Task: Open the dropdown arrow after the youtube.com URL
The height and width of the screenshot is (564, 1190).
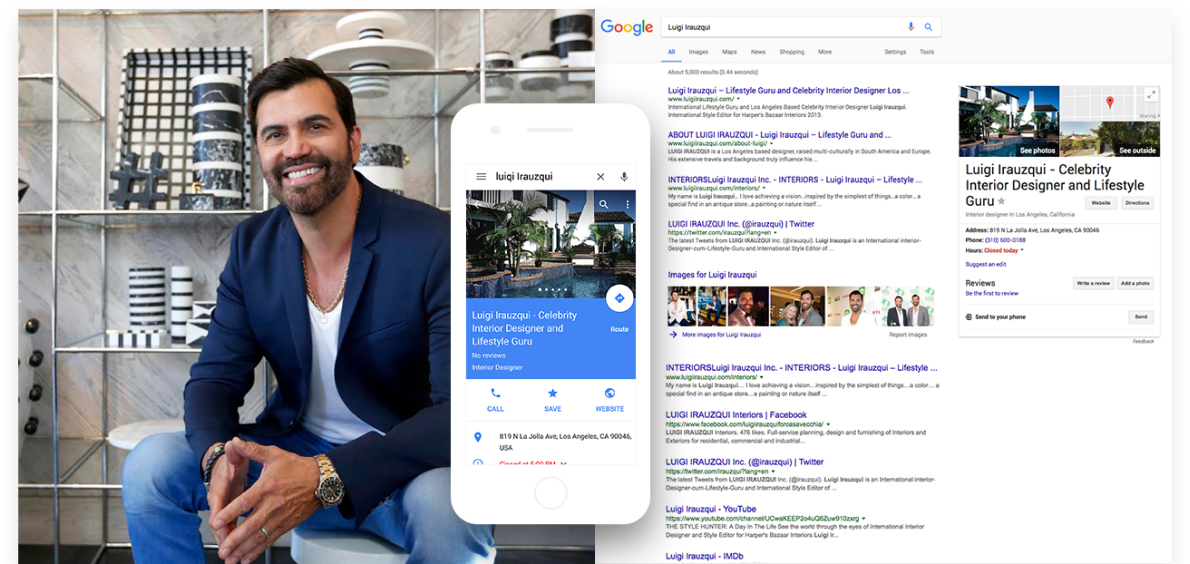Action: 864,518
